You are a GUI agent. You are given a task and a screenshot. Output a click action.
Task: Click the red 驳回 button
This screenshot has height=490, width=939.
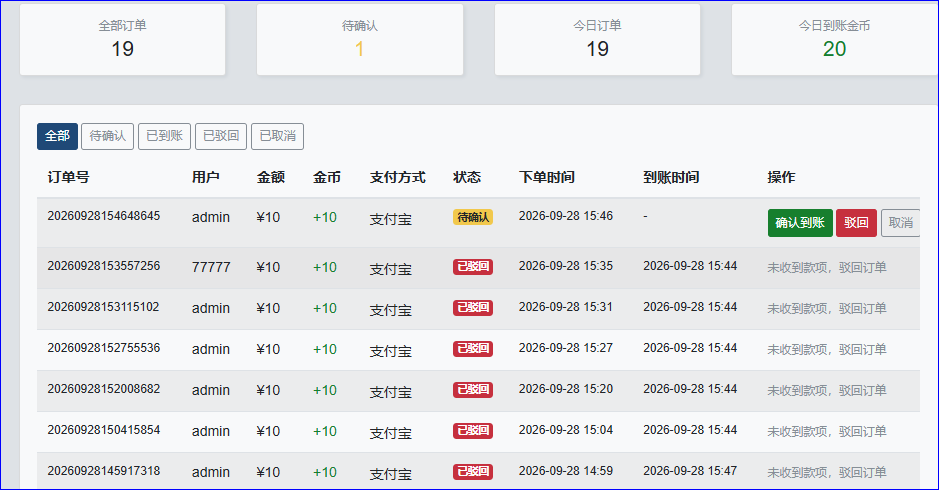coord(856,223)
